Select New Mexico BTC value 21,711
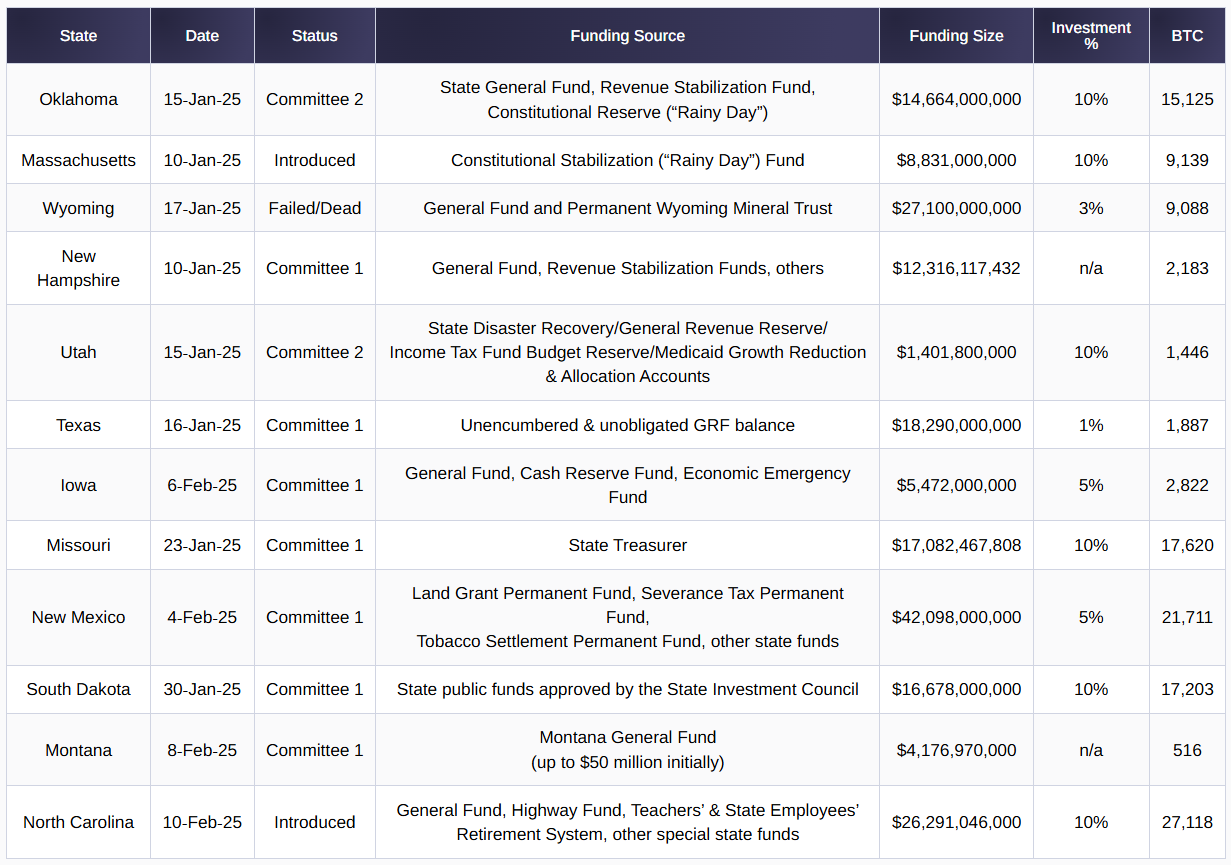The width and height of the screenshot is (1231, 865). point(1187,617)
